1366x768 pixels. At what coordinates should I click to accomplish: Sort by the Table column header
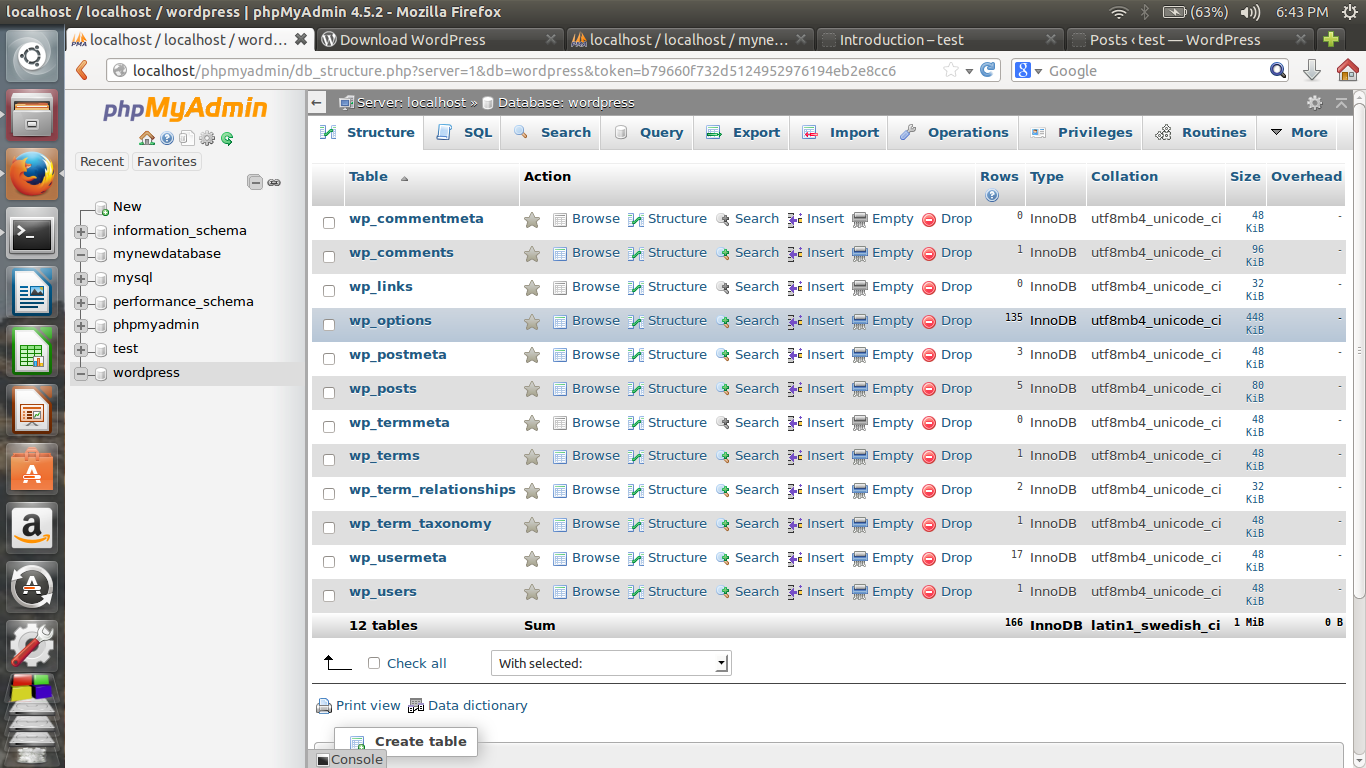click(368, 177)
